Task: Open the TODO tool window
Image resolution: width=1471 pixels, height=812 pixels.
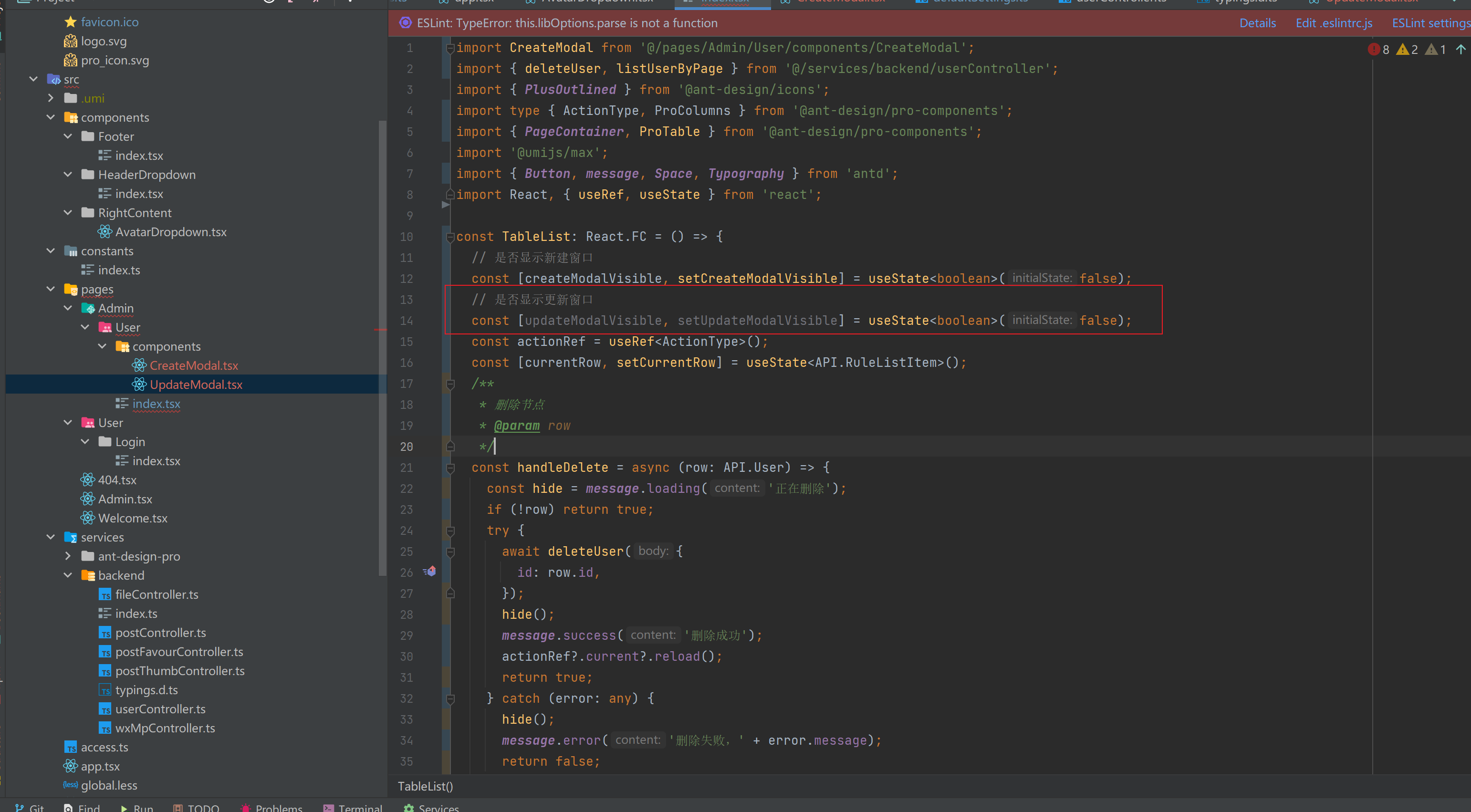Action: pos(196,807)
